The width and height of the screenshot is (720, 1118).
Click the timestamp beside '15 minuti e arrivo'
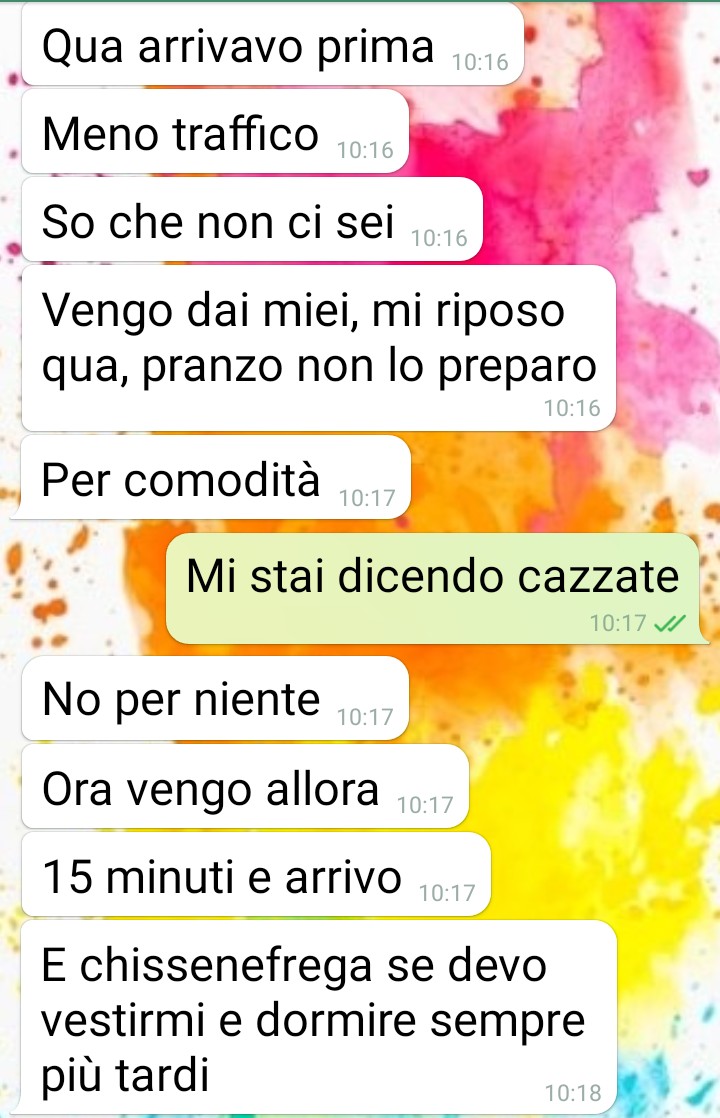[447, 893]
